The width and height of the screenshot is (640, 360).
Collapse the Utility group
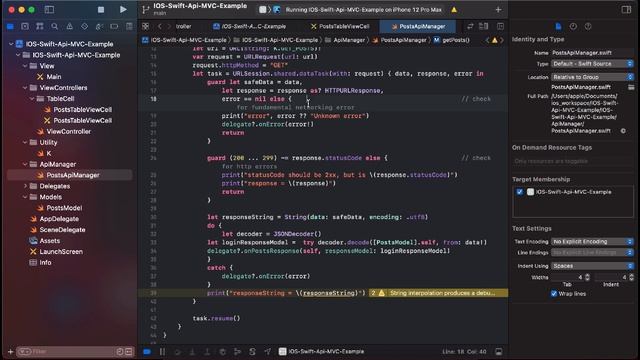[x=25, y=142]
